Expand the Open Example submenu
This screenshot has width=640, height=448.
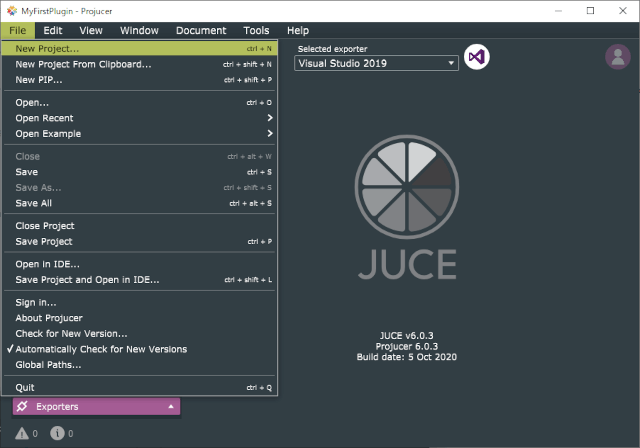click(x=140, y=134)
